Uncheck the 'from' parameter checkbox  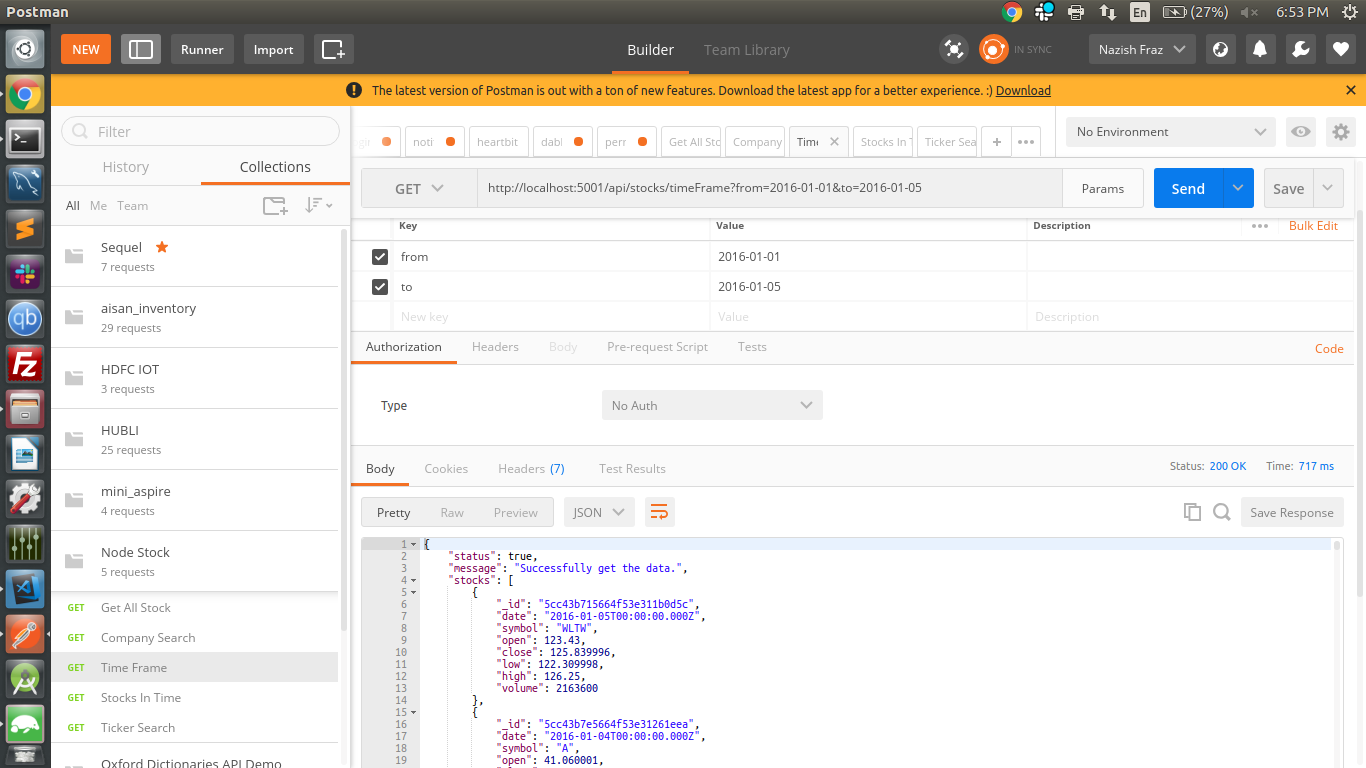click(x=380, y=257)
